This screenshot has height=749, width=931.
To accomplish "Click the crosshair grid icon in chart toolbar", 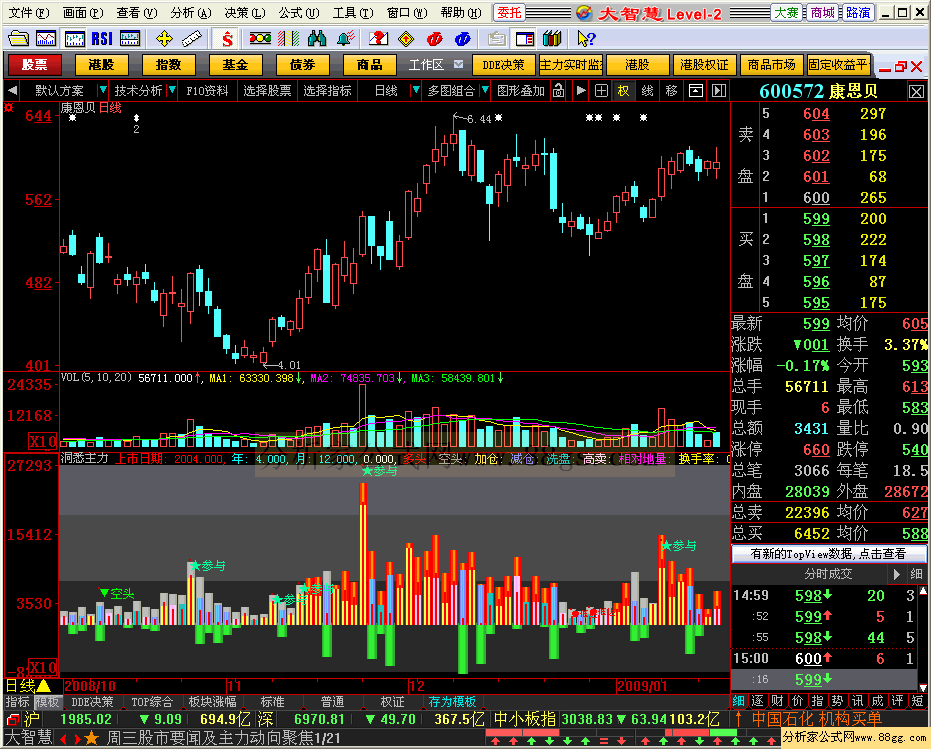I will (601, 91).
